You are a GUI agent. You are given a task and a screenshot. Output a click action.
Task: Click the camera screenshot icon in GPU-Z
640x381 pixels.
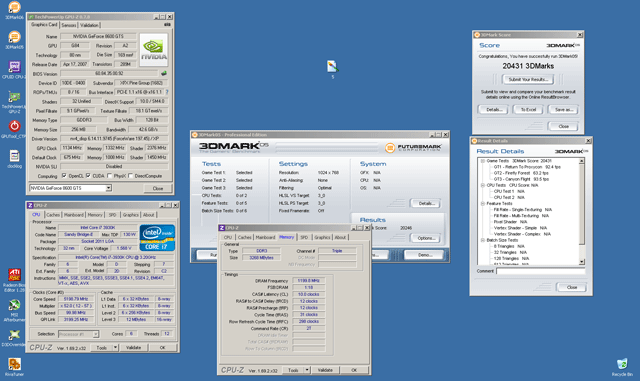click(167, 25)
